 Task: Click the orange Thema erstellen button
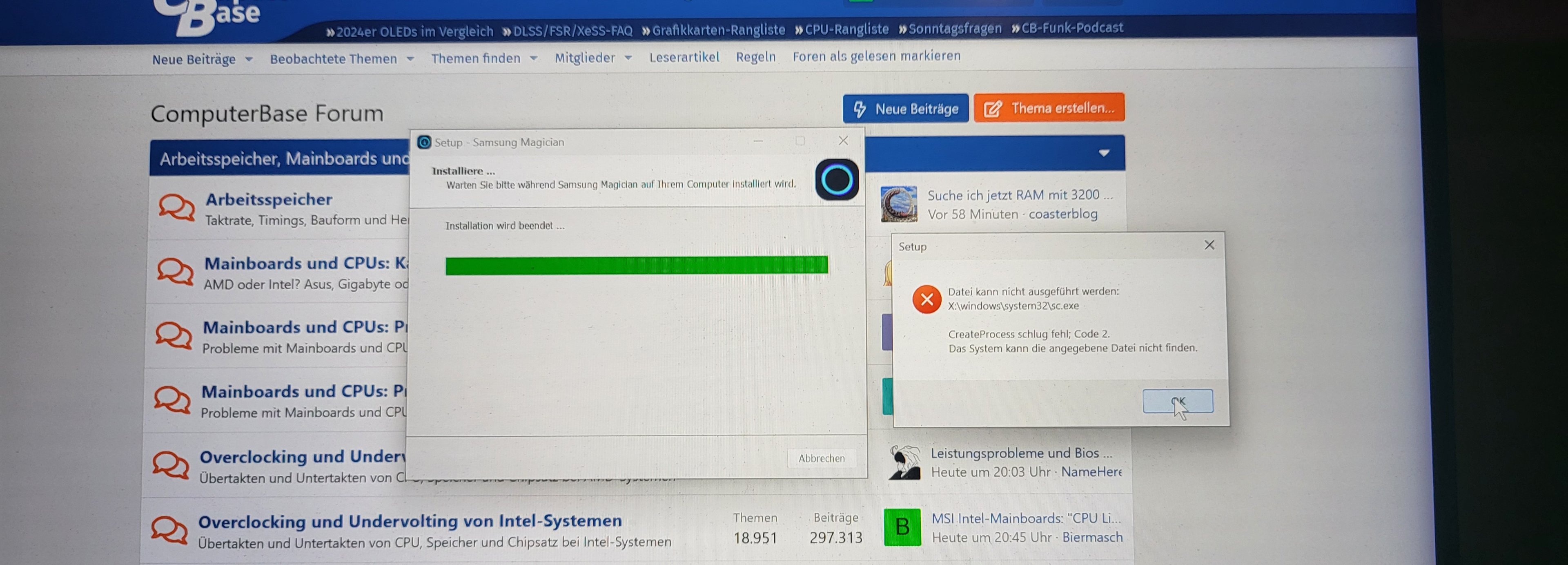pyautogui.click(x=1048, y=108)
